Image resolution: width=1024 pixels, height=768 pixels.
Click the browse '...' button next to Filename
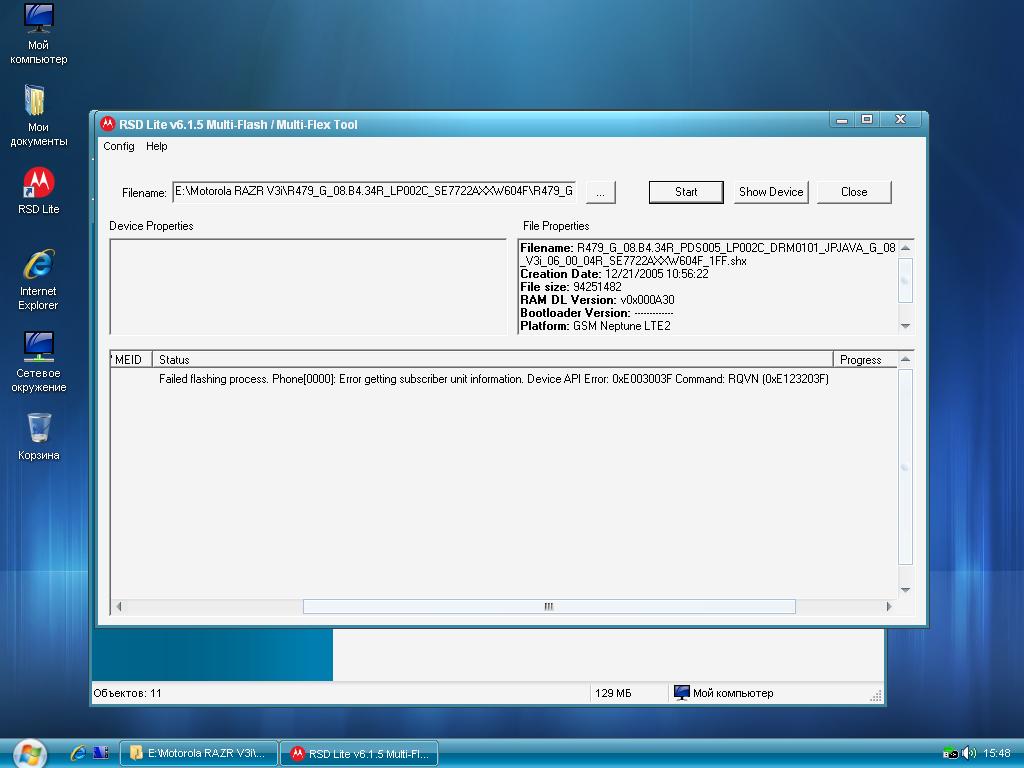[x=600, y=193]
